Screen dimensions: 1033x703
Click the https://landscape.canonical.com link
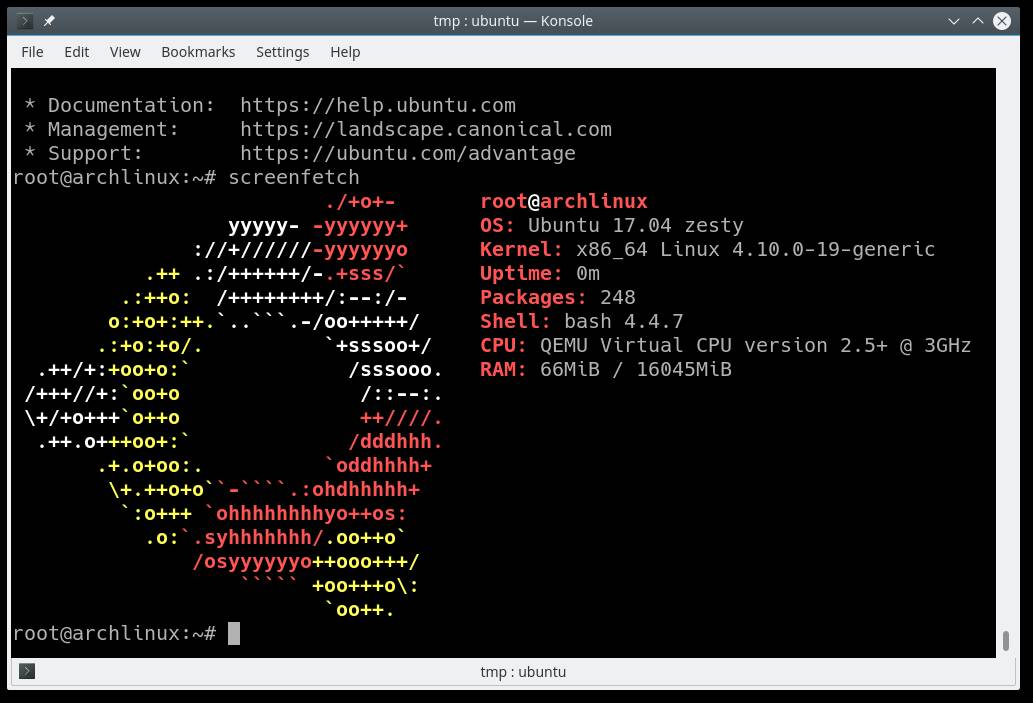[x=426, y=129]
